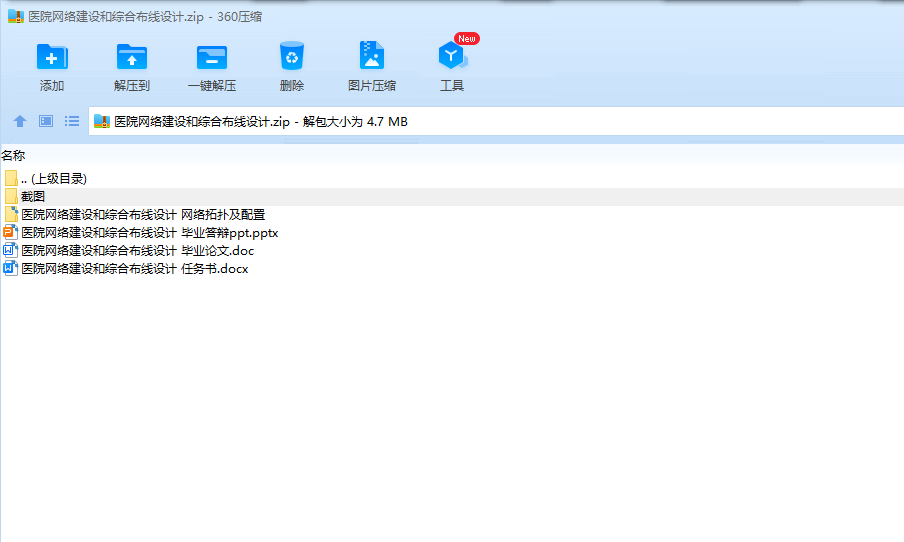
Task: Click the address bar path field
Action: 496,122
